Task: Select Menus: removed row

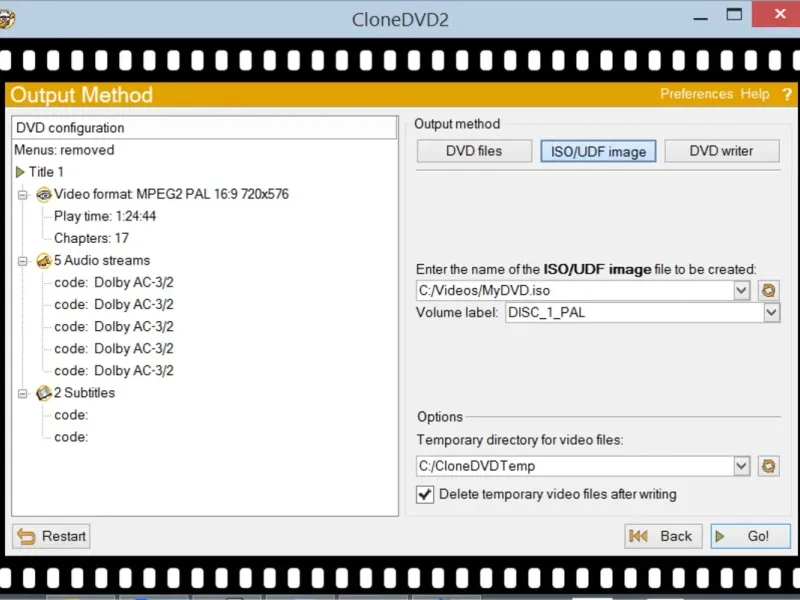Action: point(64,150)
